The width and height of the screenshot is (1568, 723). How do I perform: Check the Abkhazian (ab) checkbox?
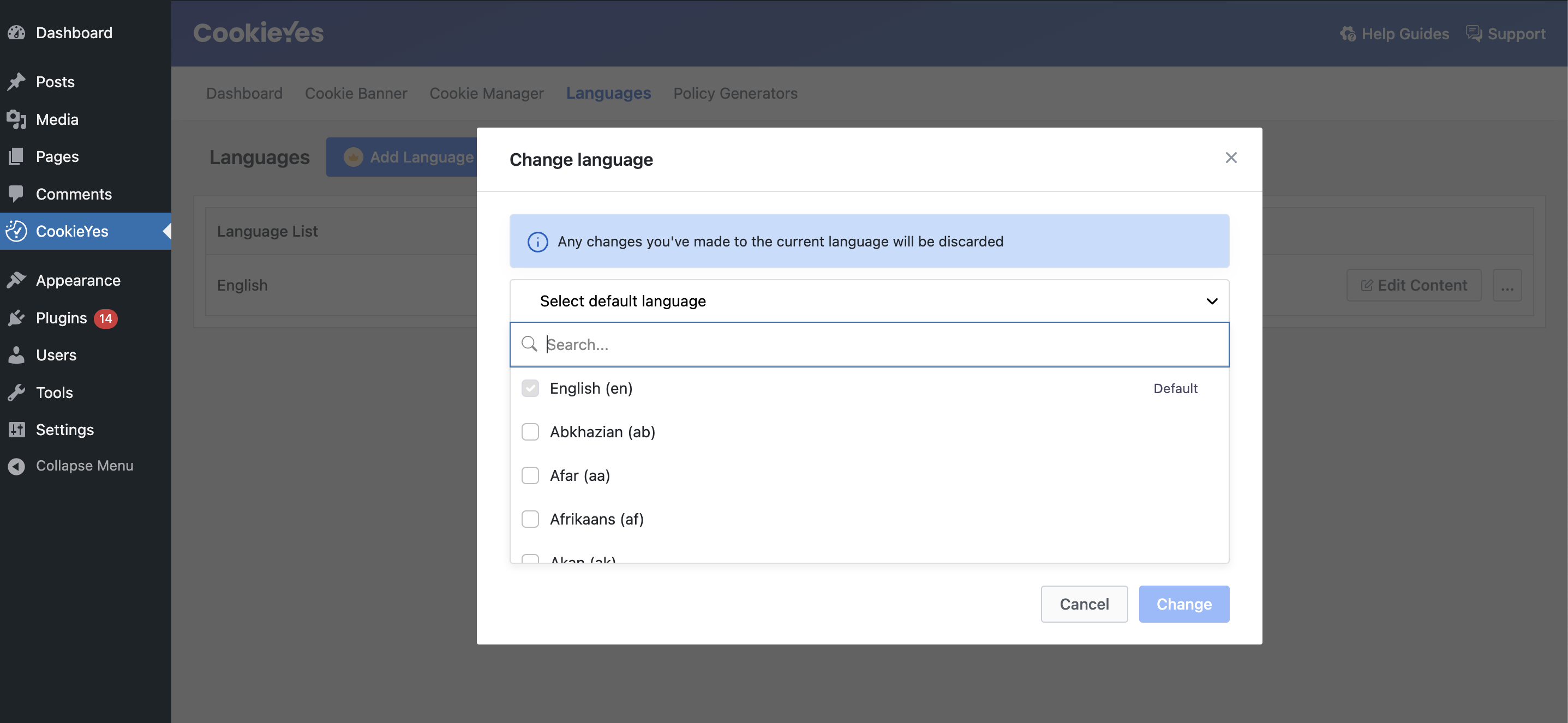(530, 432)
